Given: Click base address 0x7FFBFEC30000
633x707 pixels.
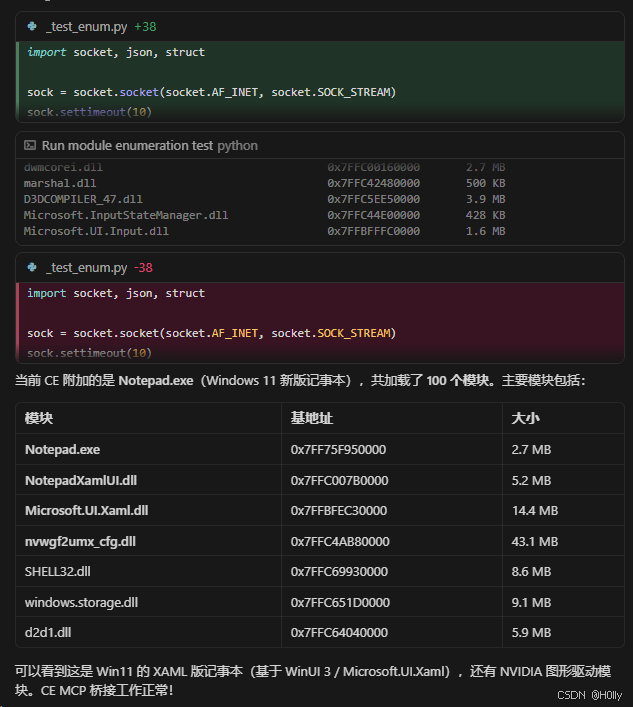Looking at the screenshot, I should coord(339,510).
